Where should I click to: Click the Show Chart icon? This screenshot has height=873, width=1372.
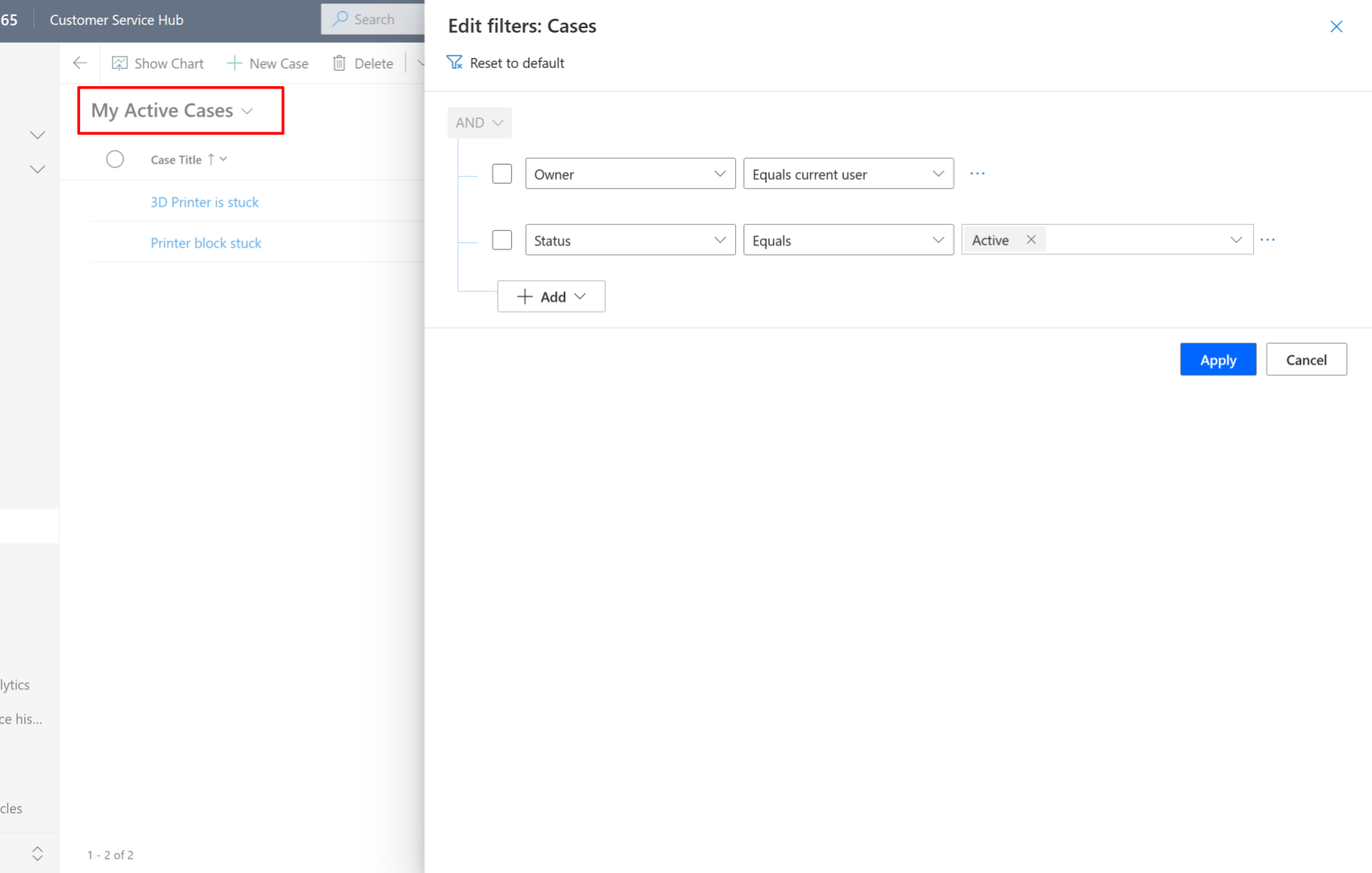(x=120, y=63)
